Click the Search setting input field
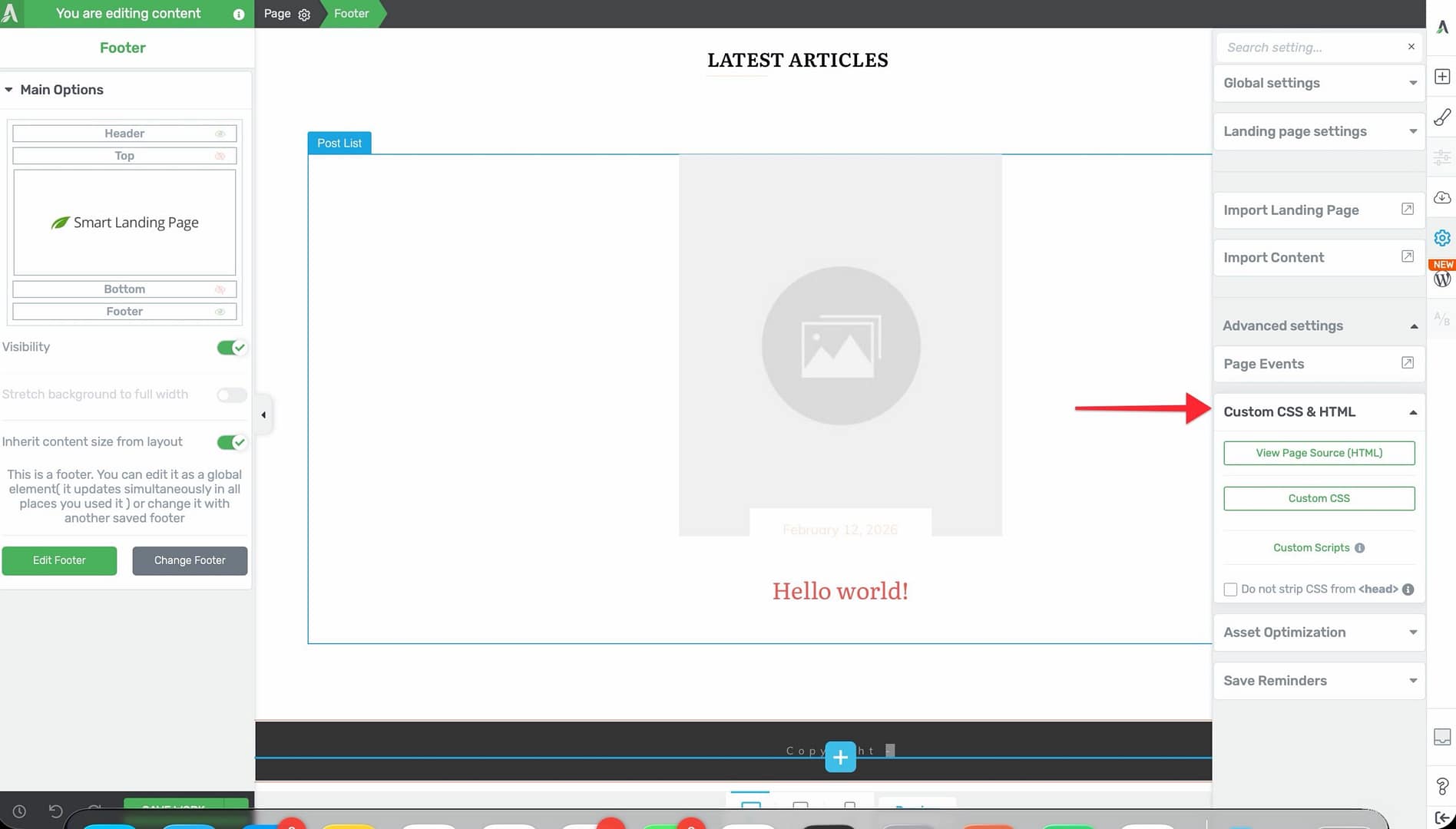 (1312, 48)
